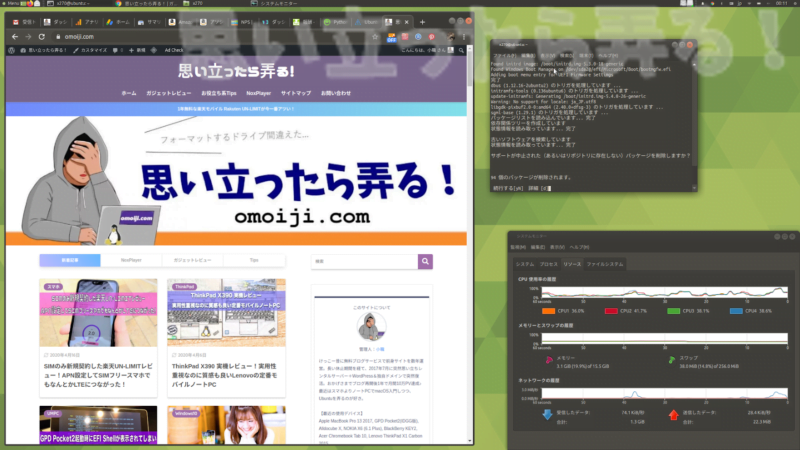
Task: Open お問い合わせ in the site navigation
Action: point(336,93)
